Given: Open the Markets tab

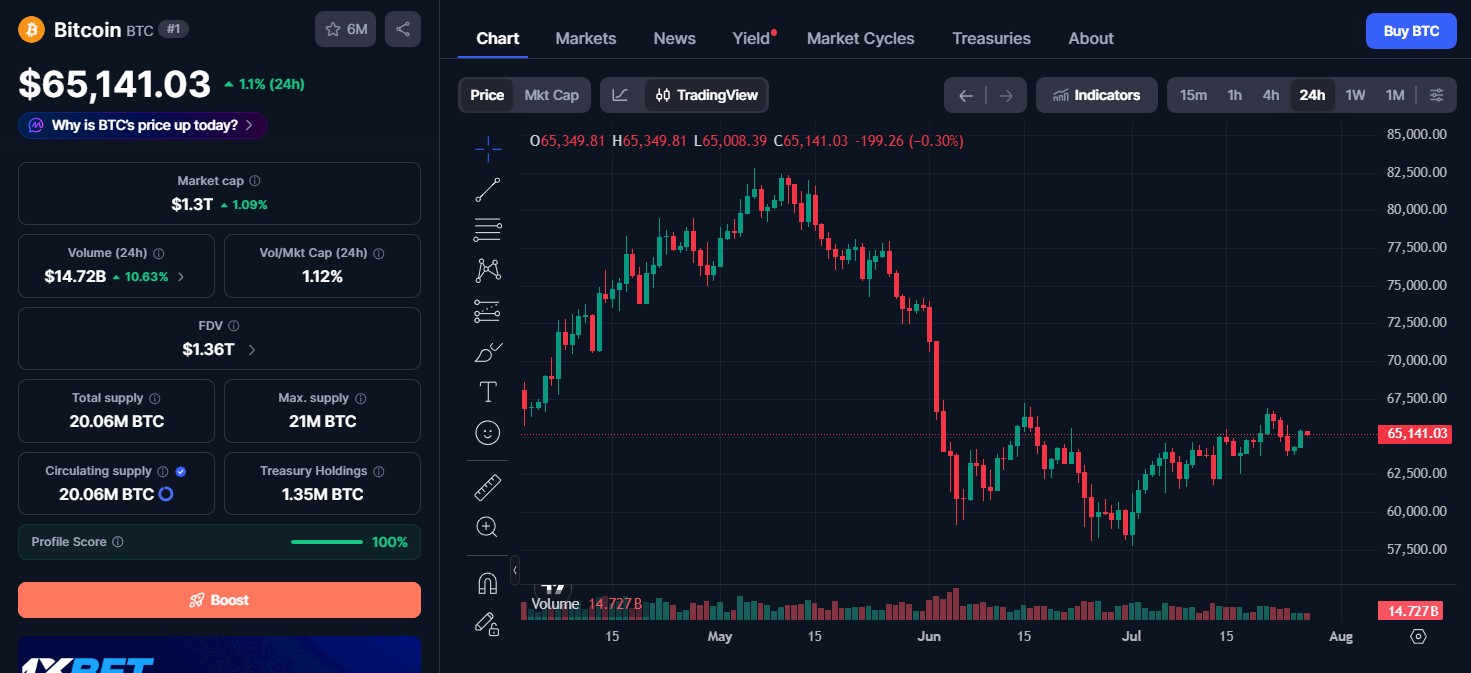Looking at the screenshot, I should (x=586, y=38).
